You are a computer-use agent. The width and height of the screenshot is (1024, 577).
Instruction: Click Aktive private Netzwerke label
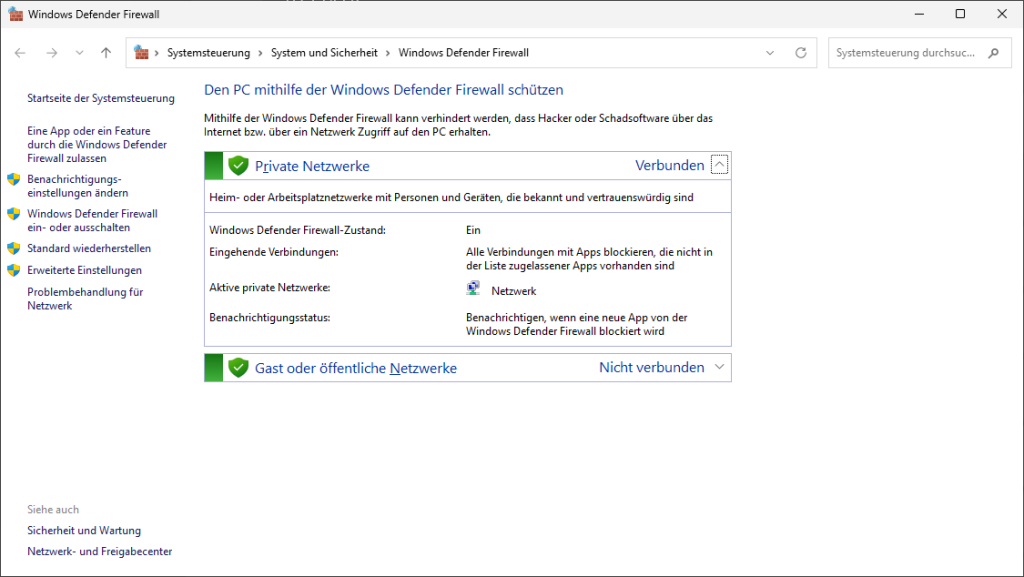pyautogui.click(x=270, y=287)
